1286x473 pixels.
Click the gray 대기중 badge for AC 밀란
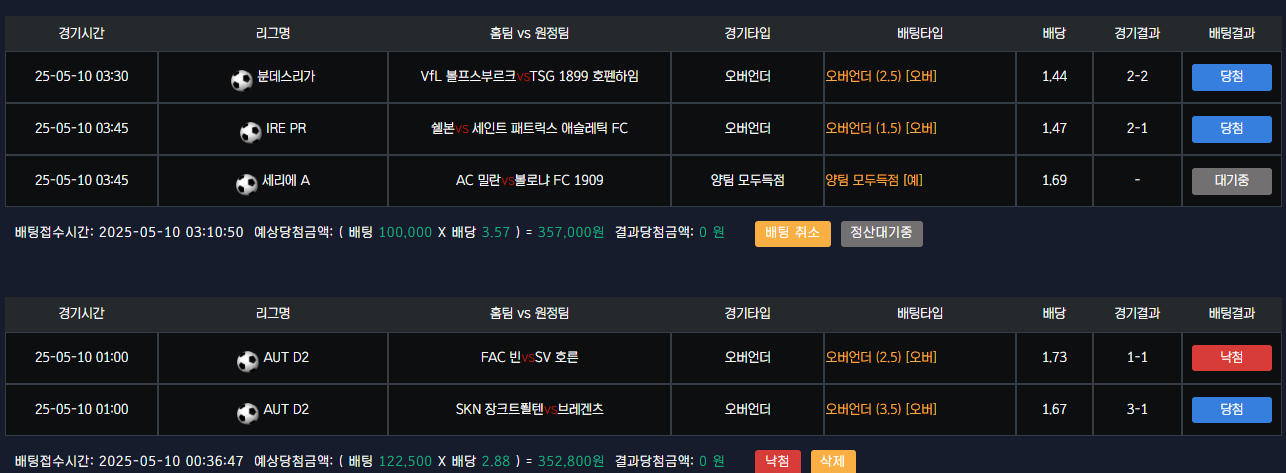pos(1231,181)
